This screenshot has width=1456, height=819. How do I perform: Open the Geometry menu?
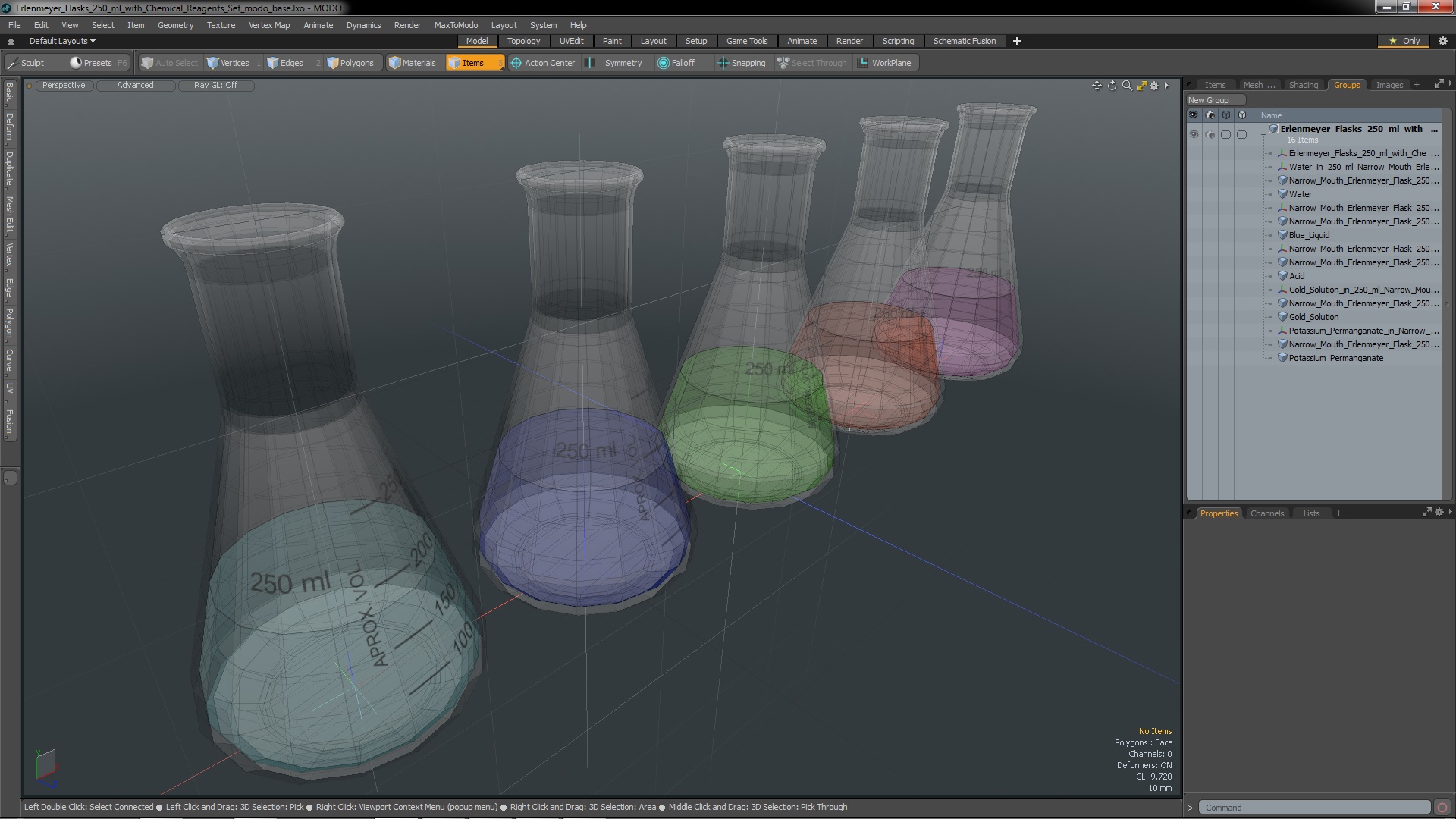pyautogui.click(x=175, y=25)
